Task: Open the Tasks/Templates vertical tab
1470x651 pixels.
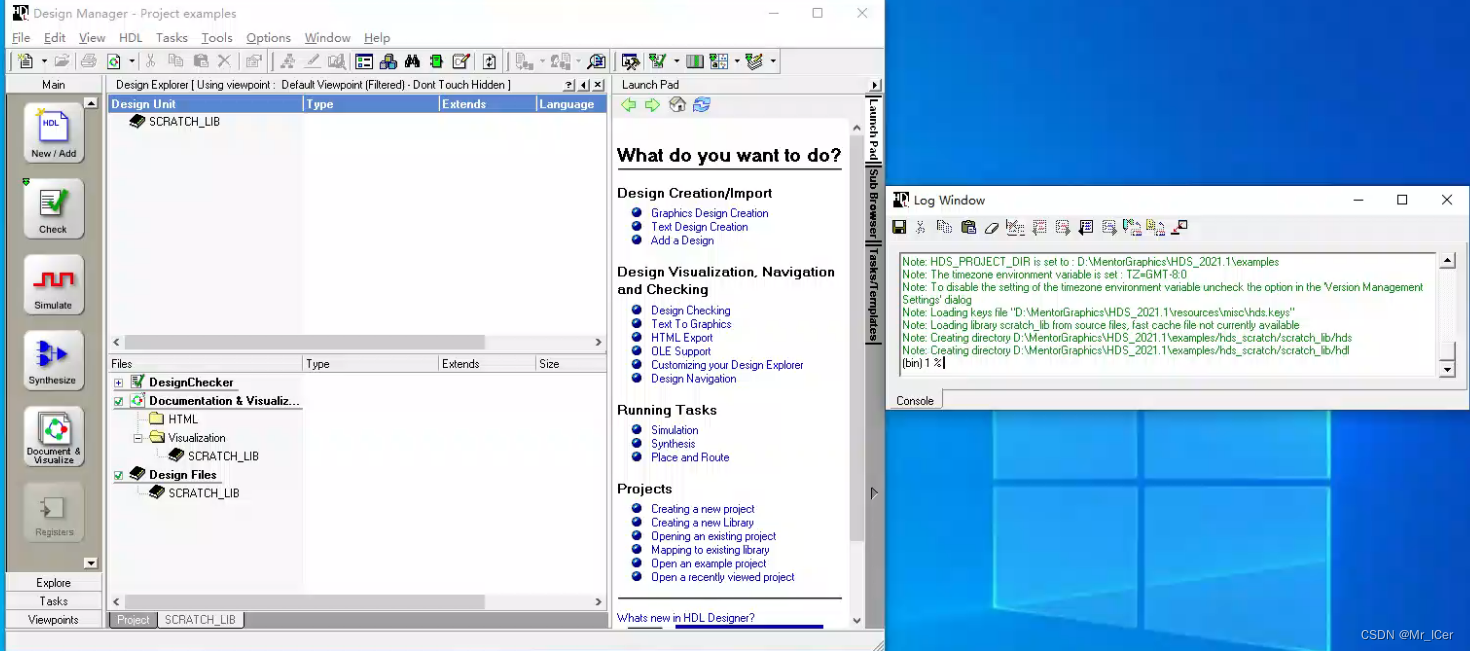Action: coord(873,295)
